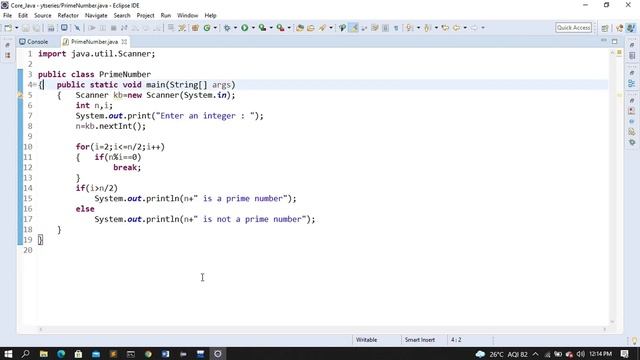640x360 pixels.
Task: Open the New file dropdown arrow
Action: click(x=16, y=28)
